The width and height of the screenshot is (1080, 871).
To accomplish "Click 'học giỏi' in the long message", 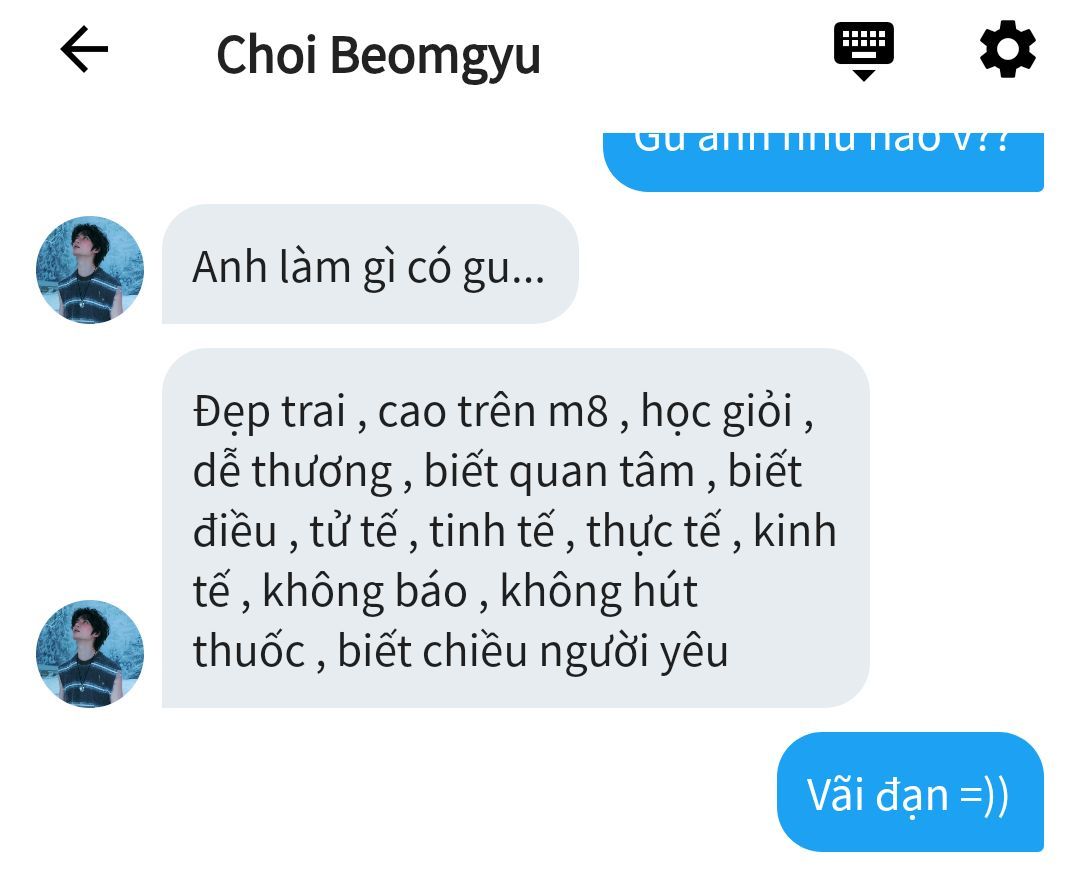I will pyautogui.click(x=716, y=412).
